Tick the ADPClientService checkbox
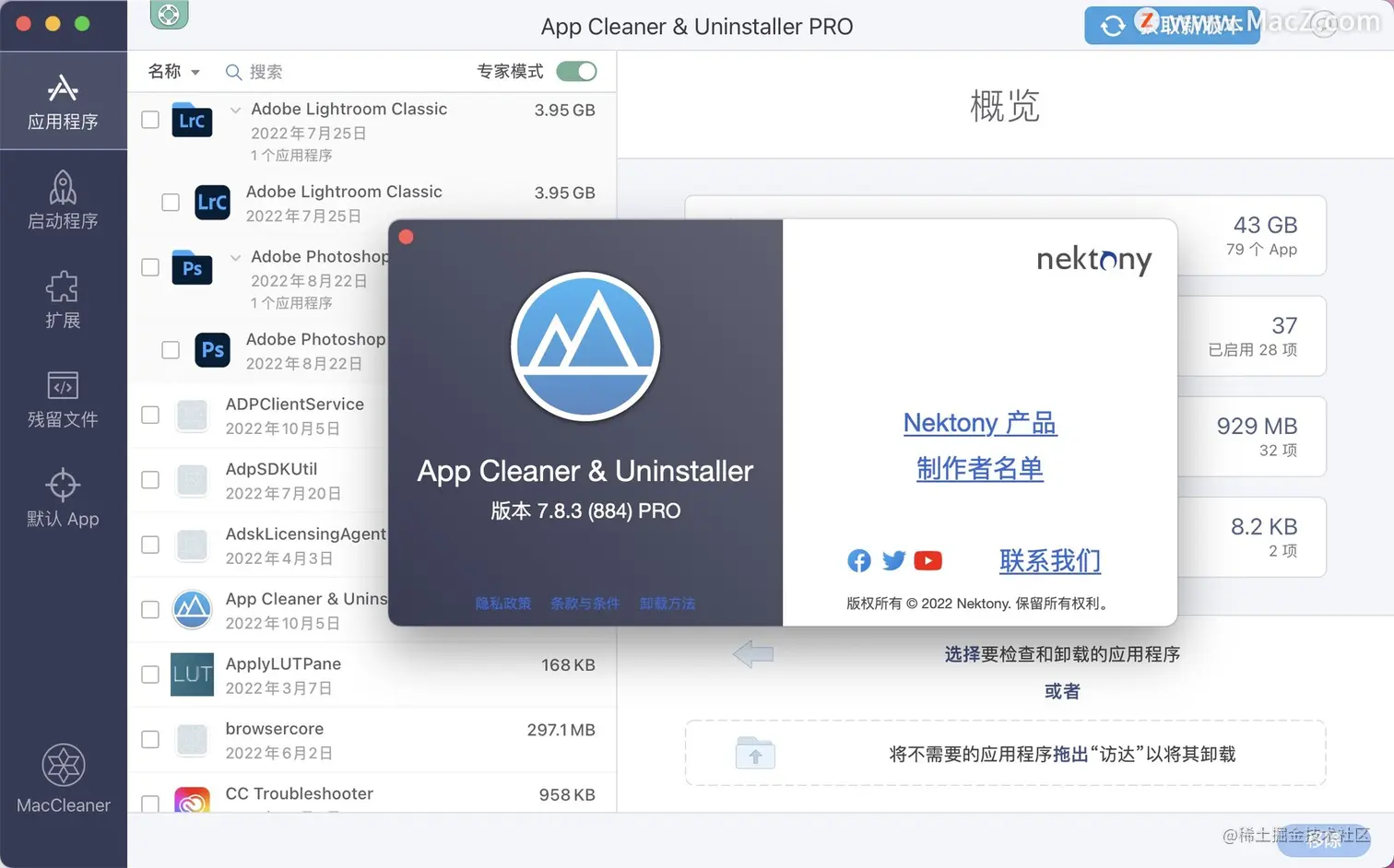Viewport: 1394px width, 868px height. coord(150,415)
